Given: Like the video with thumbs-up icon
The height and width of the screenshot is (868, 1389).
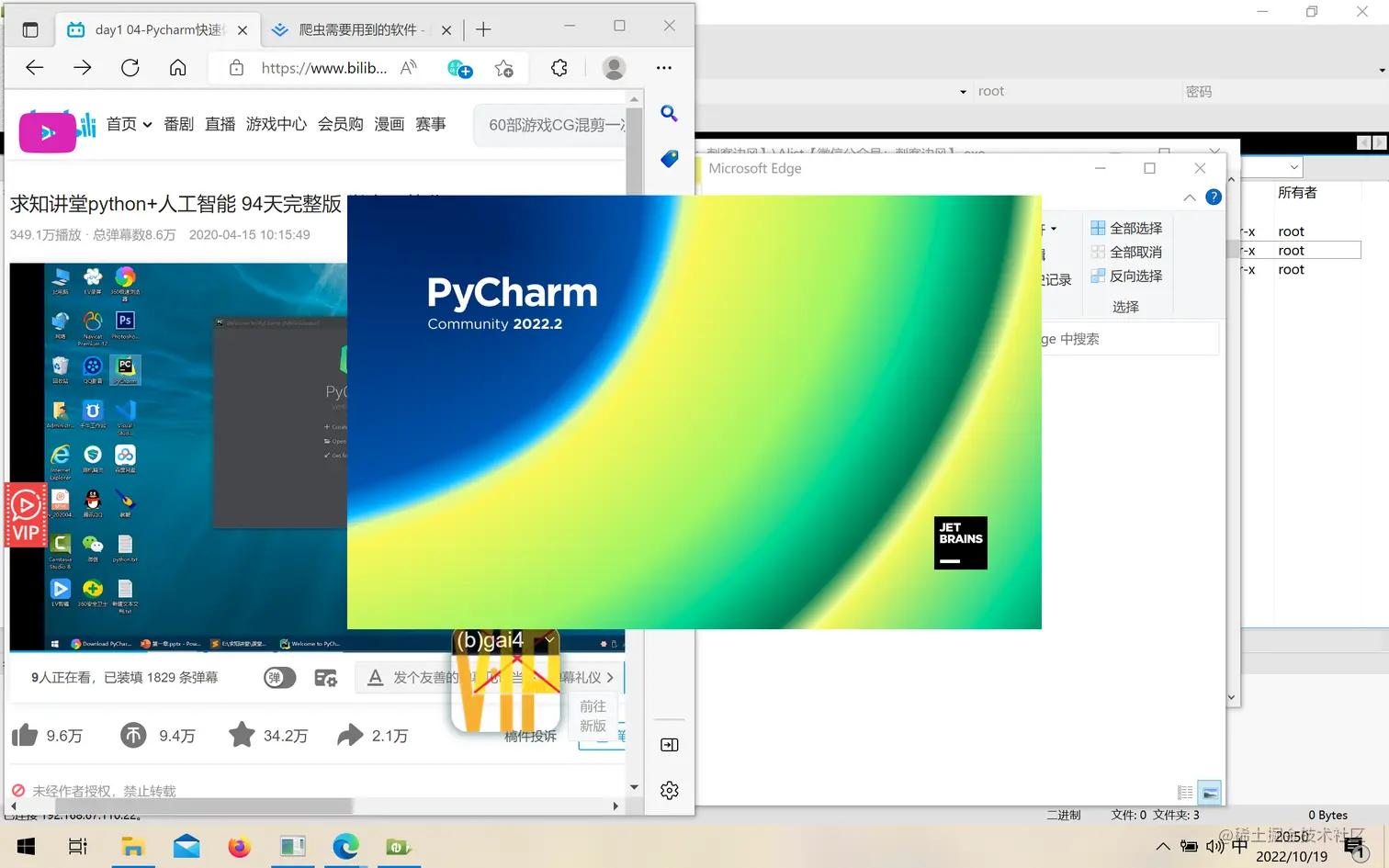Looking at the screenshot, I should click(25, 735).
